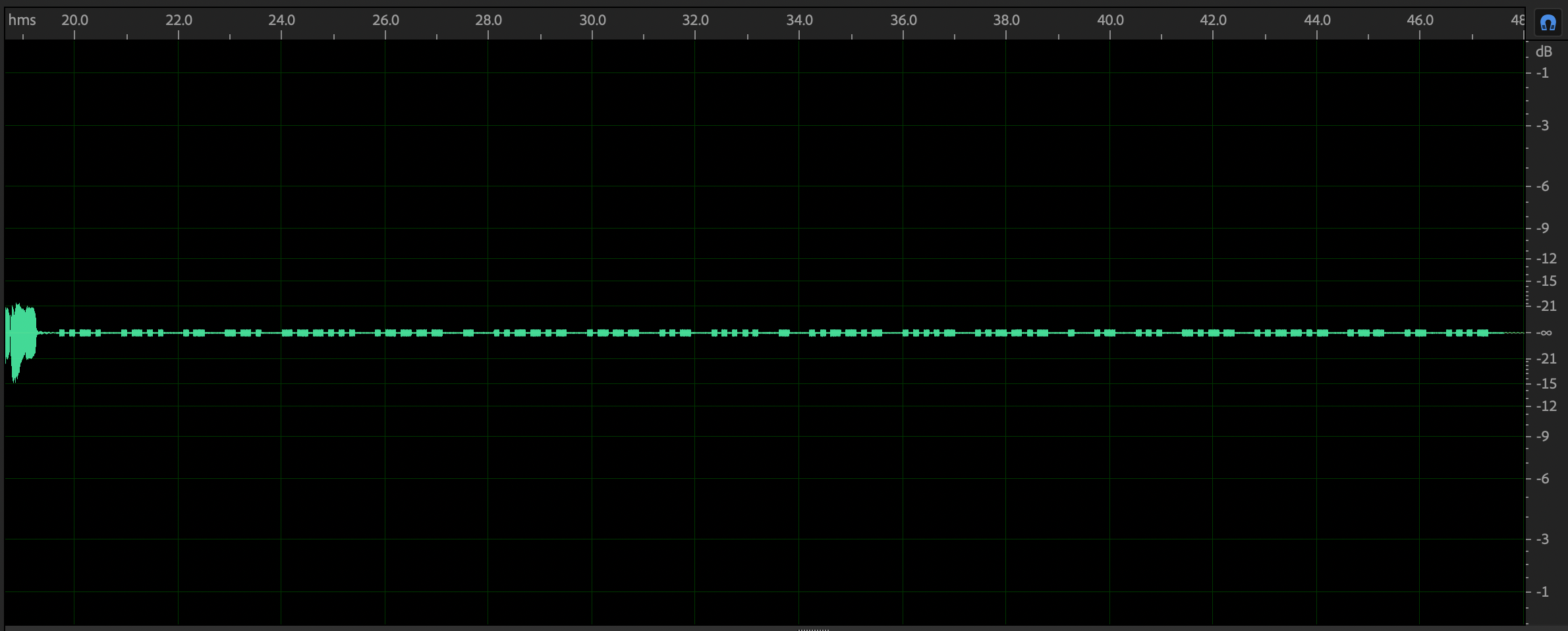Click the 34.0 mark on the time ruler
Screen dimensions: 1568x631
pyautogui.click(x=799, y=20)
